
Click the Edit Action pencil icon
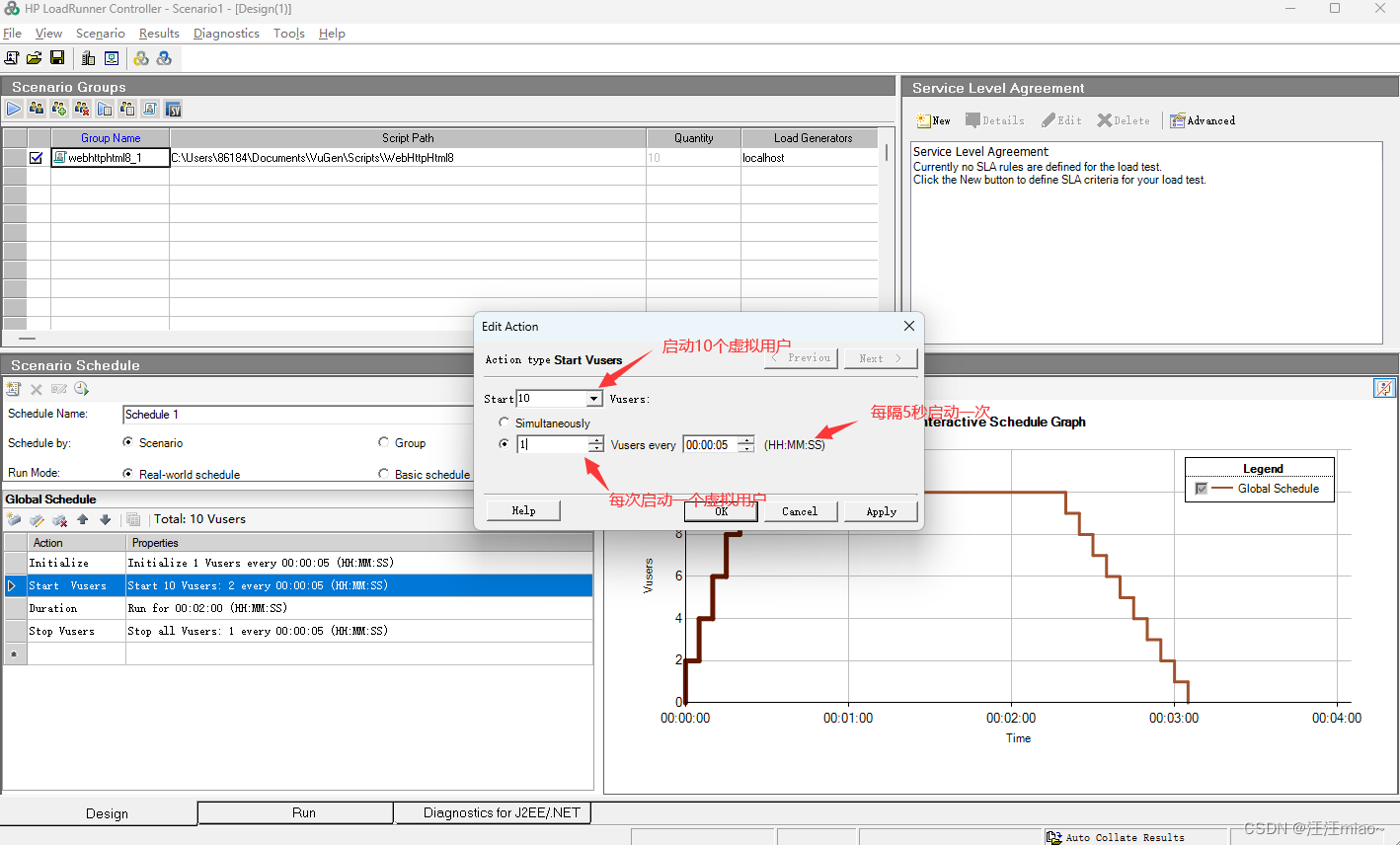tap(37, 519)
